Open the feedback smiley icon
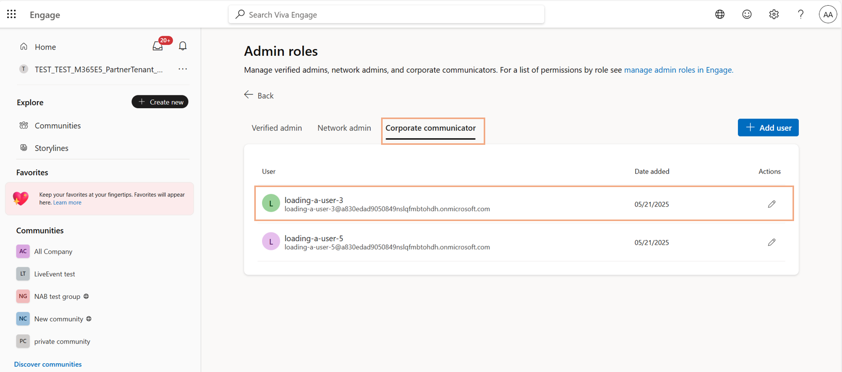This screenshot has height=372, width=842. coord(746,15)
